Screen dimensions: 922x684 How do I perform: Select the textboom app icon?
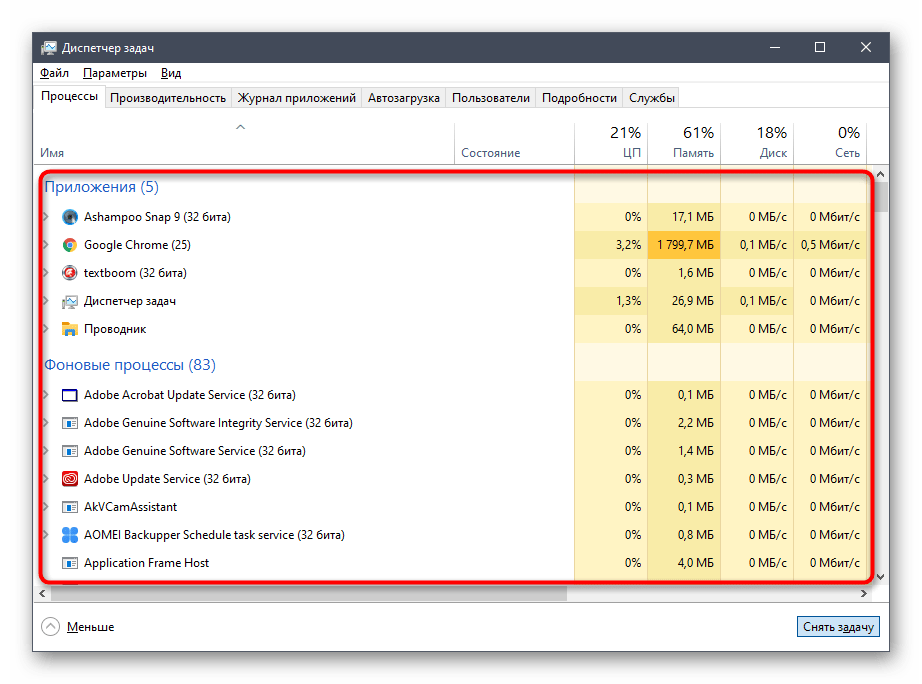click(x=70, y=273)
